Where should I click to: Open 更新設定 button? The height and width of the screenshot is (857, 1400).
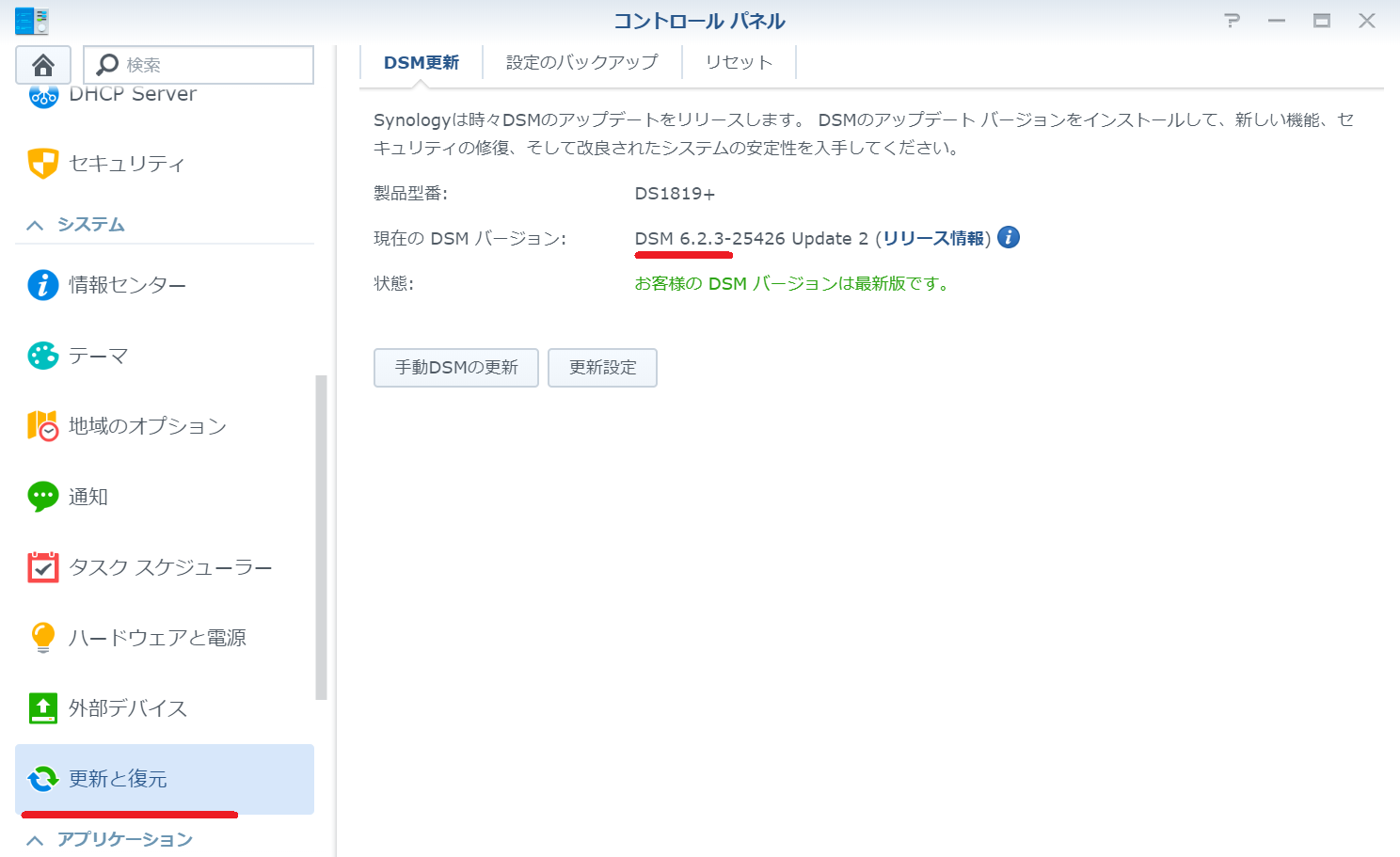603,368
